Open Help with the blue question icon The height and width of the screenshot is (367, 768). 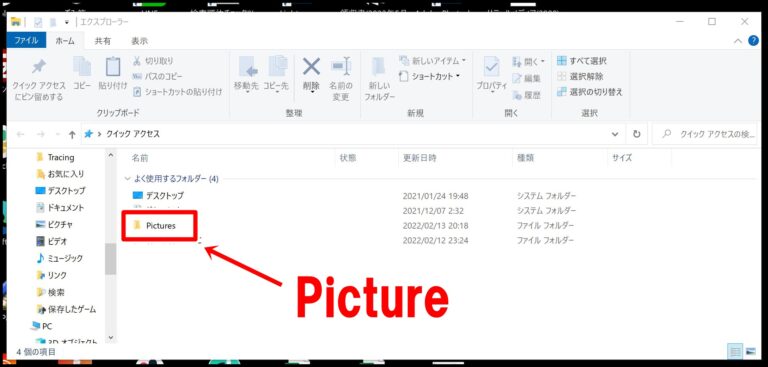click(753, 41)
